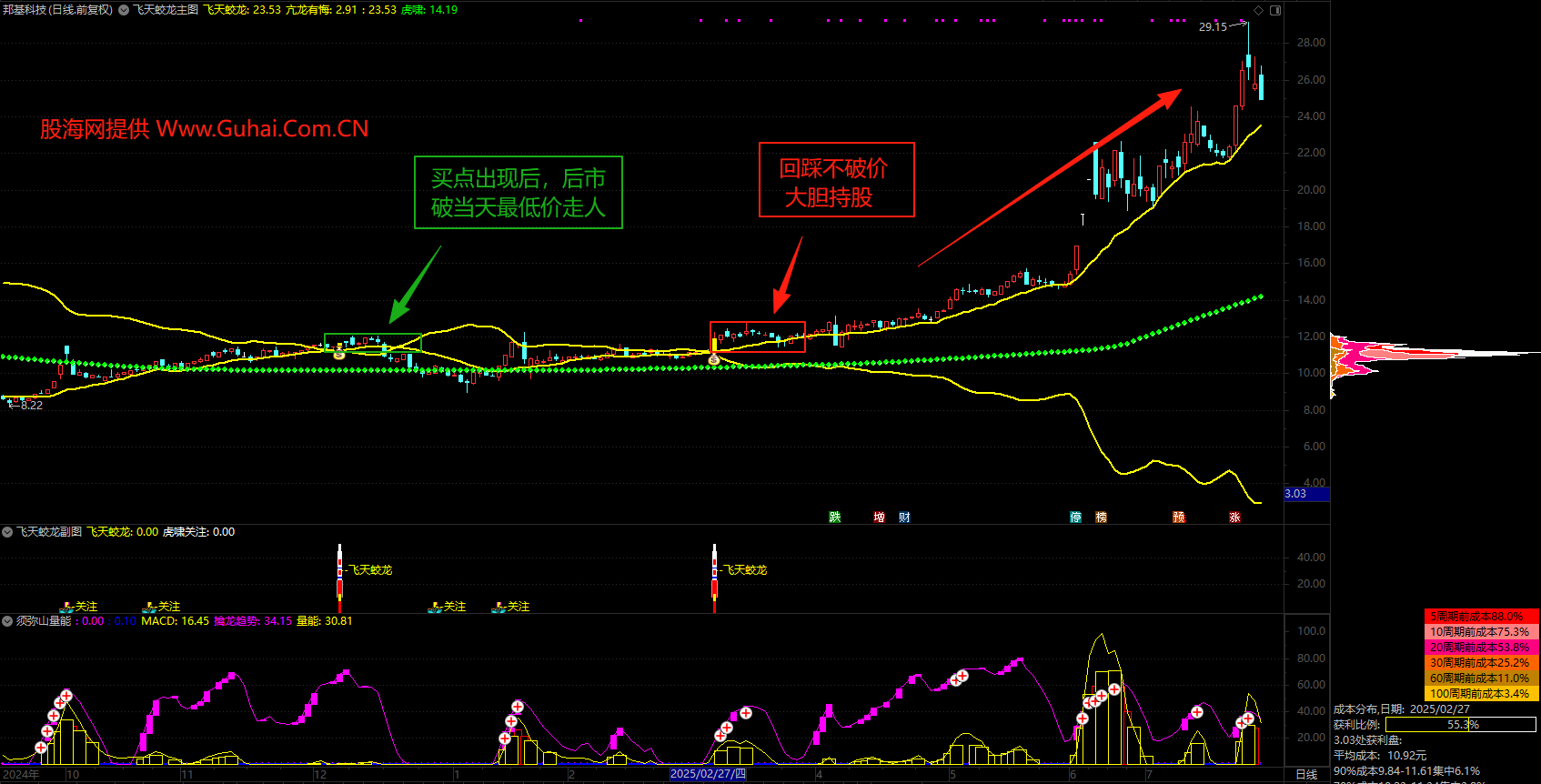The width and height of the screenshot is (1541, 784).
Task: Click the 日线 period button
Action: pyautogui.click(x=1306, y=775)
